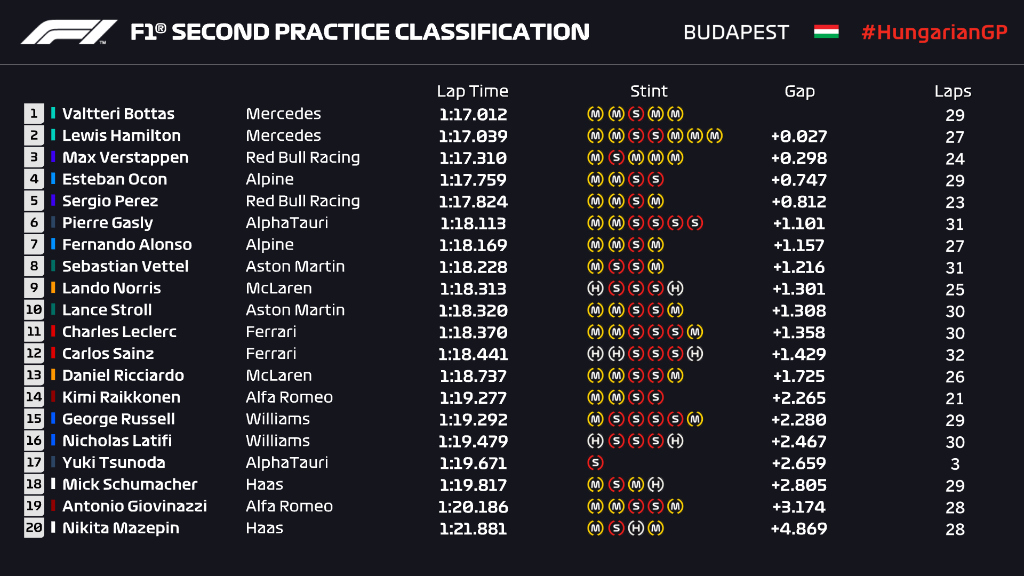Click the Laps column header

(x=953, y=91)
